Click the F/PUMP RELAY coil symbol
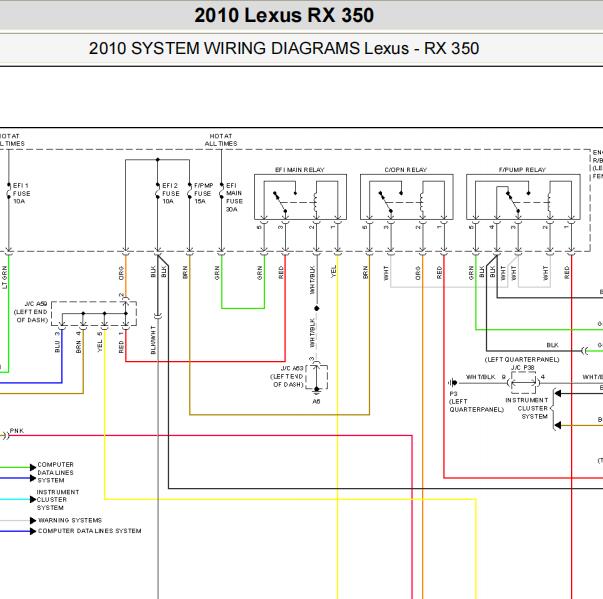This screenshot has width=603, height=599. coord(549,202)
